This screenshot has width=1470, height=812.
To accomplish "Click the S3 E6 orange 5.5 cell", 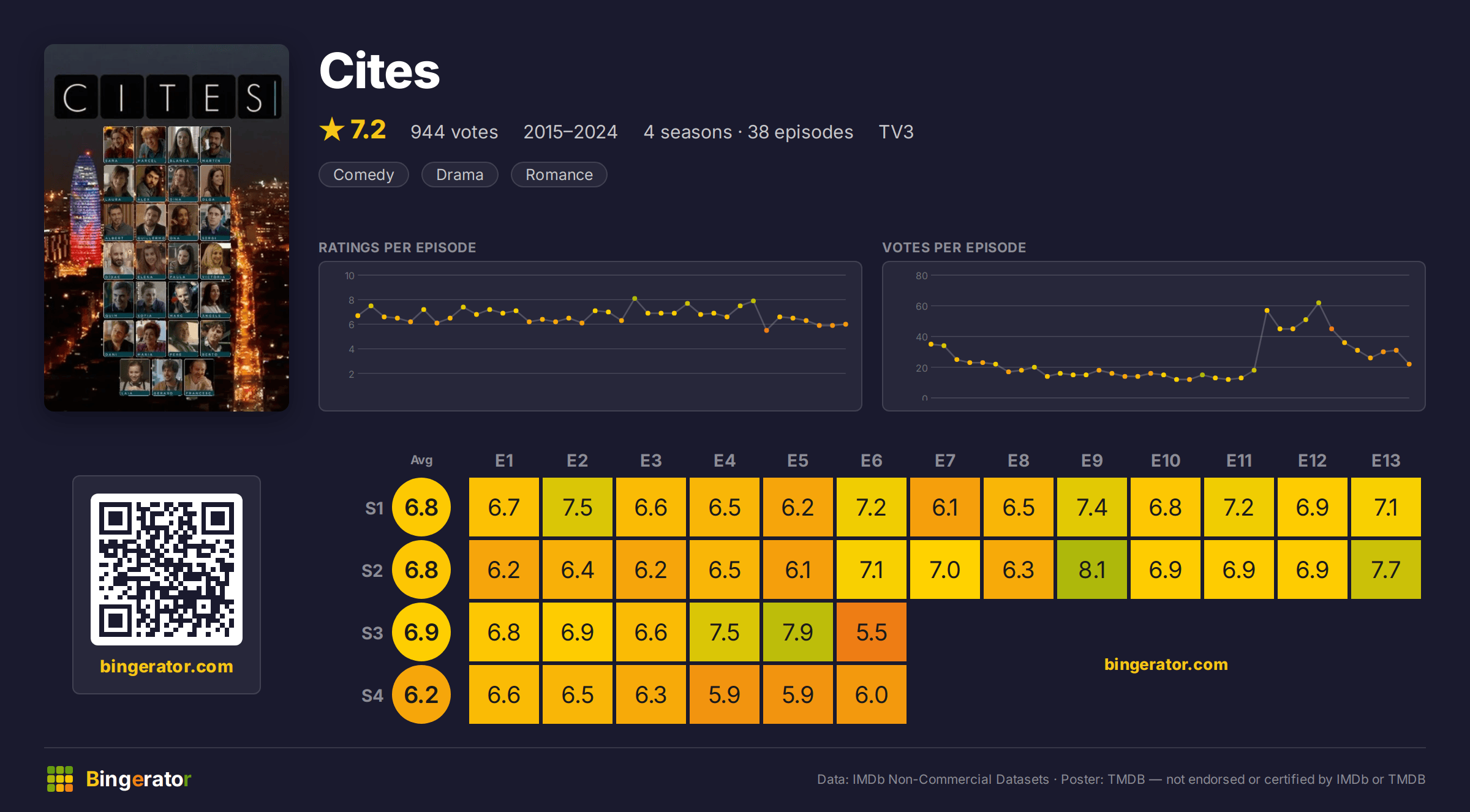I will [872, 632].
